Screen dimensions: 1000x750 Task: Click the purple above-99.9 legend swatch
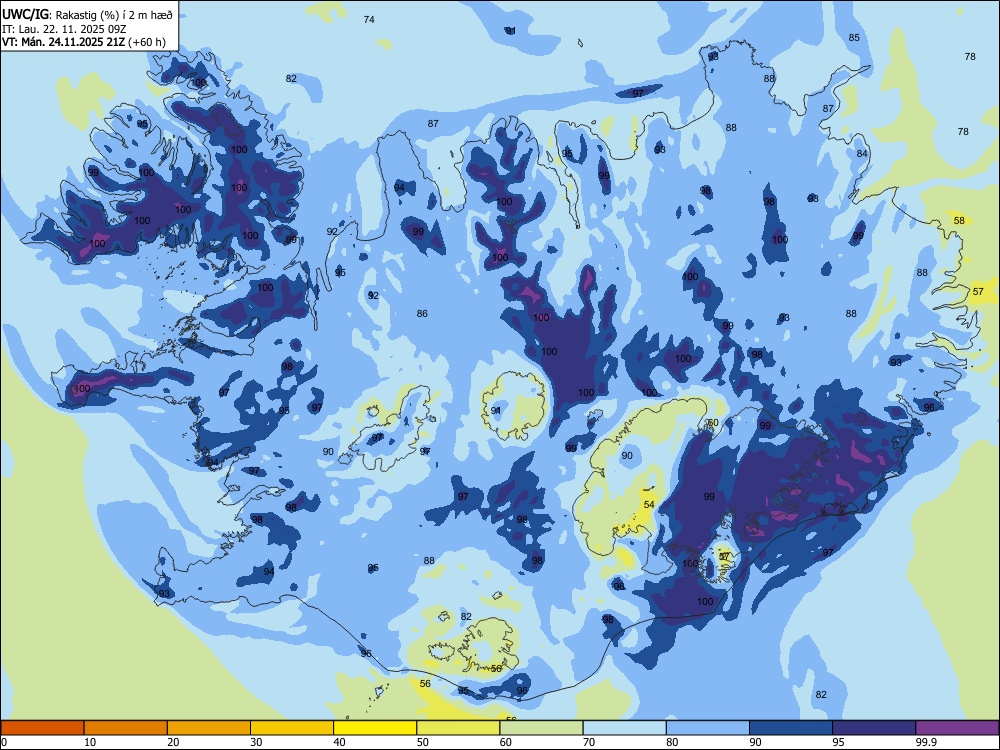coord(957,728)
